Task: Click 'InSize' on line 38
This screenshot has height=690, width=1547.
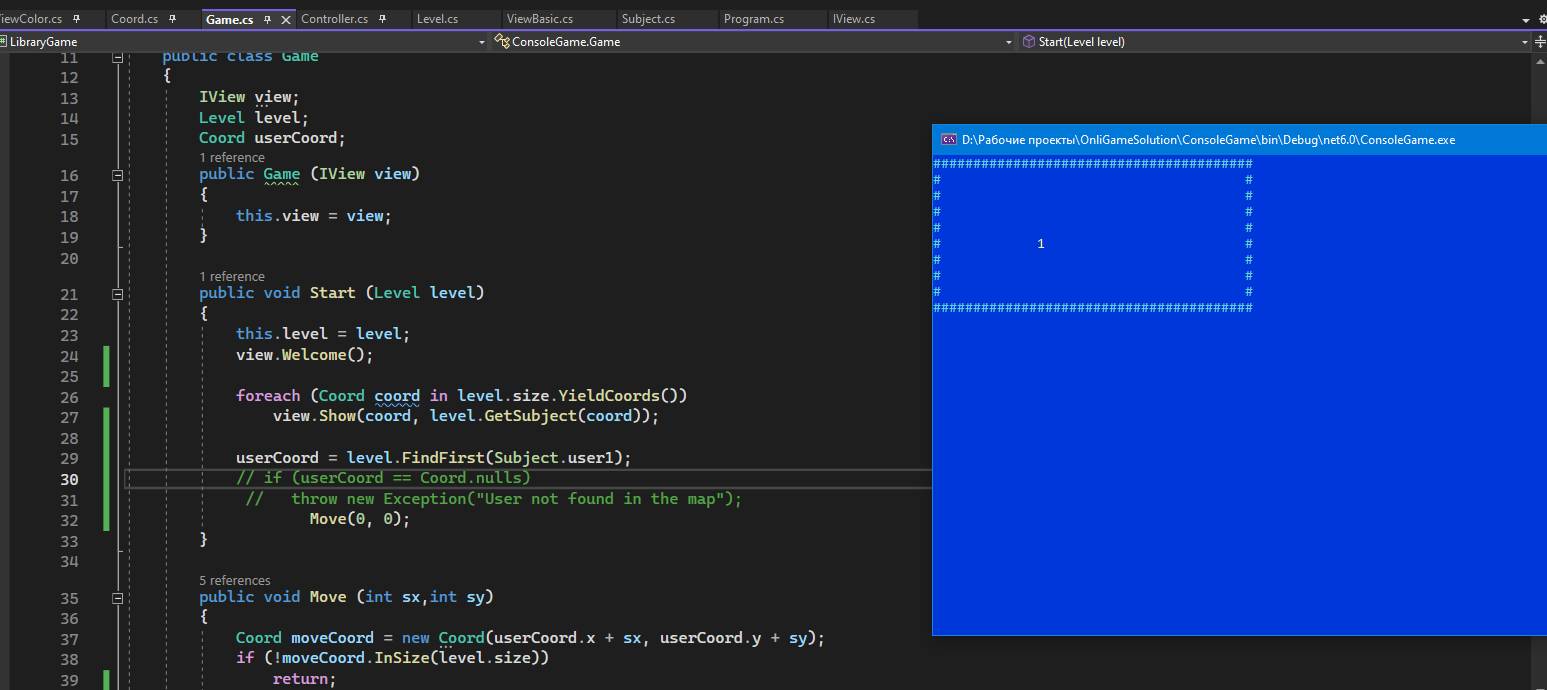Action: point(401,658)
